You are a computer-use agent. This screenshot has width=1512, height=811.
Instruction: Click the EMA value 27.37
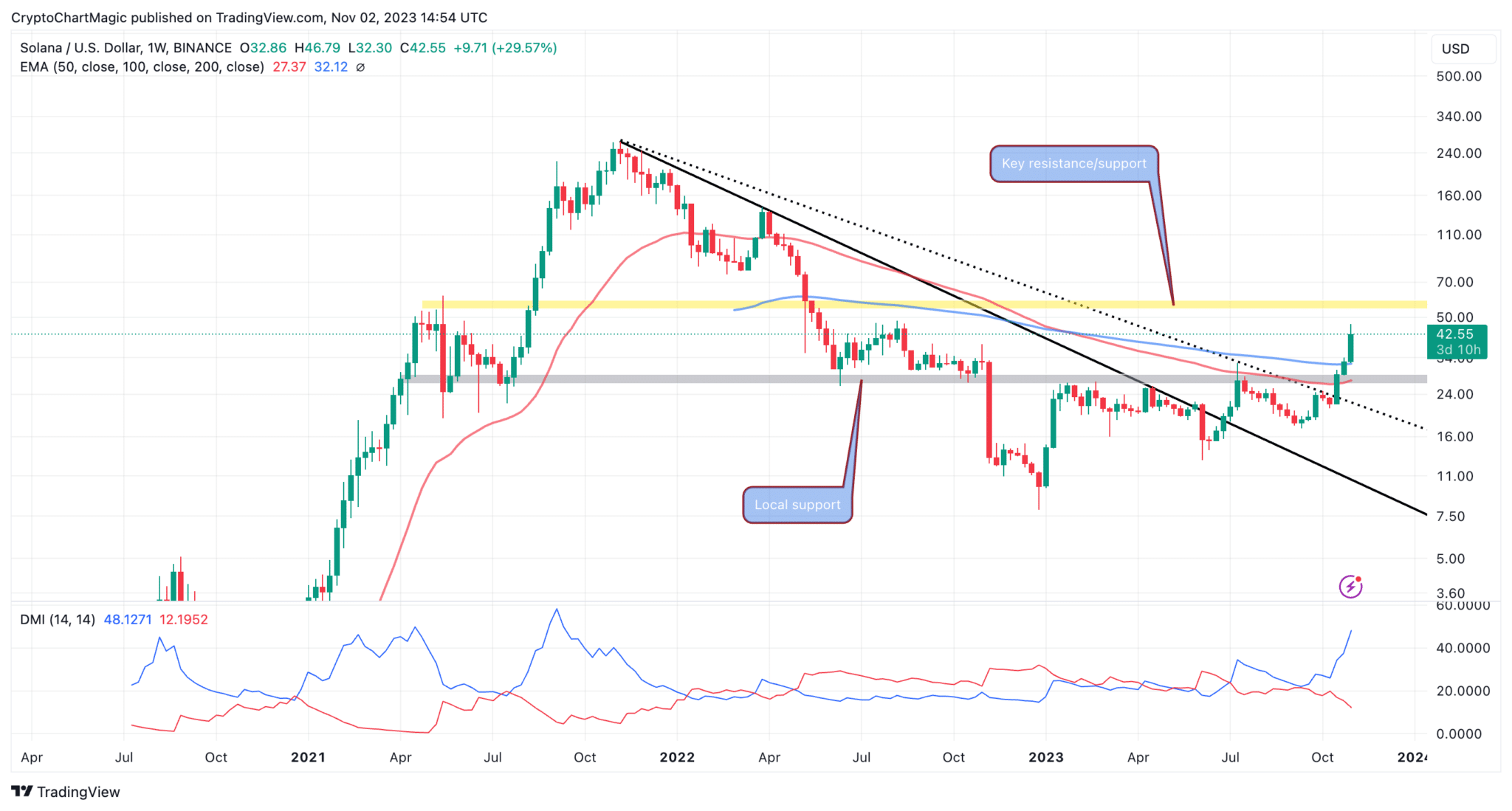pyautogui.click(x=289, y=67)
